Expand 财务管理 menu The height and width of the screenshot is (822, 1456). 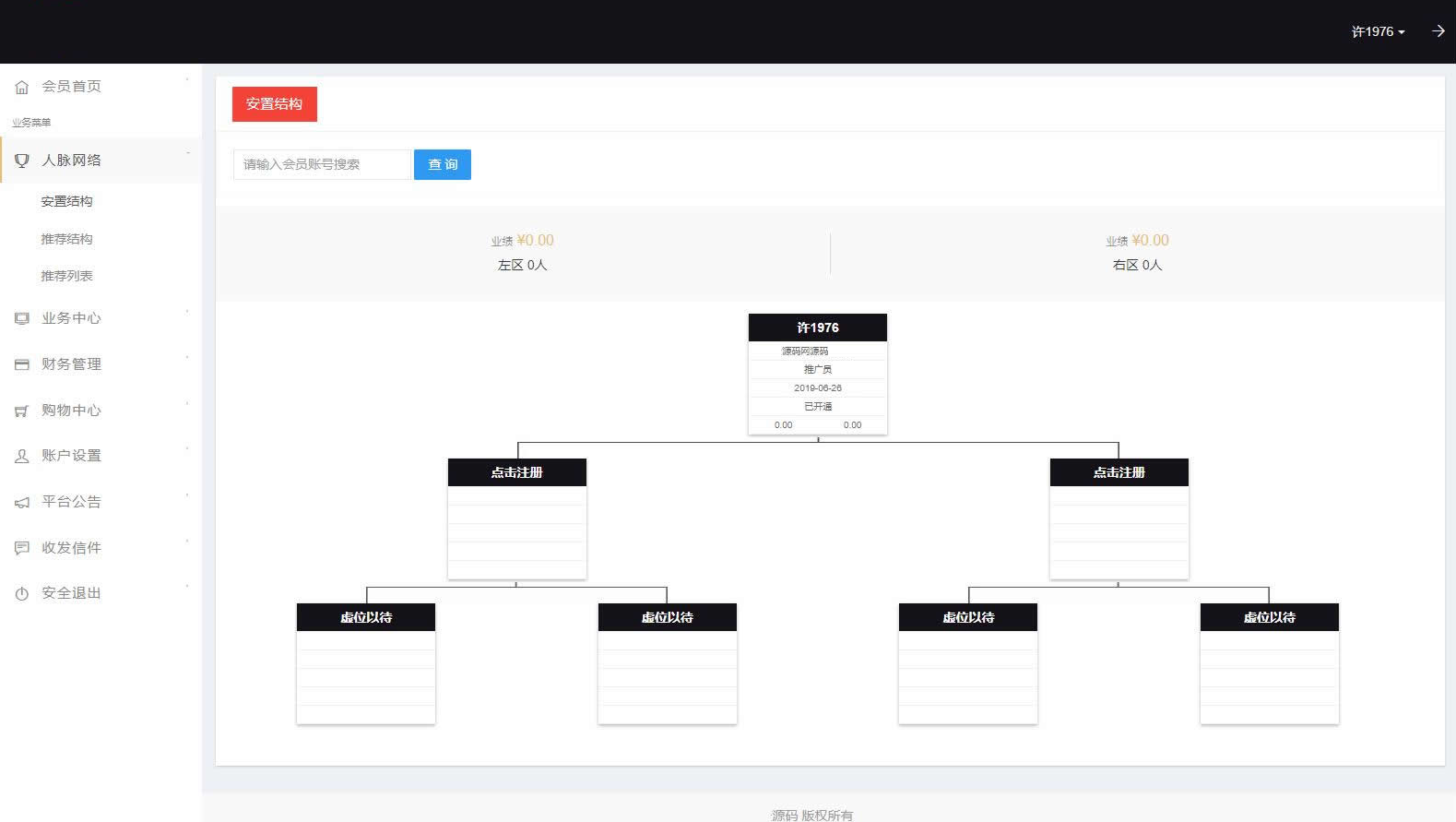[x=101, y=364]
